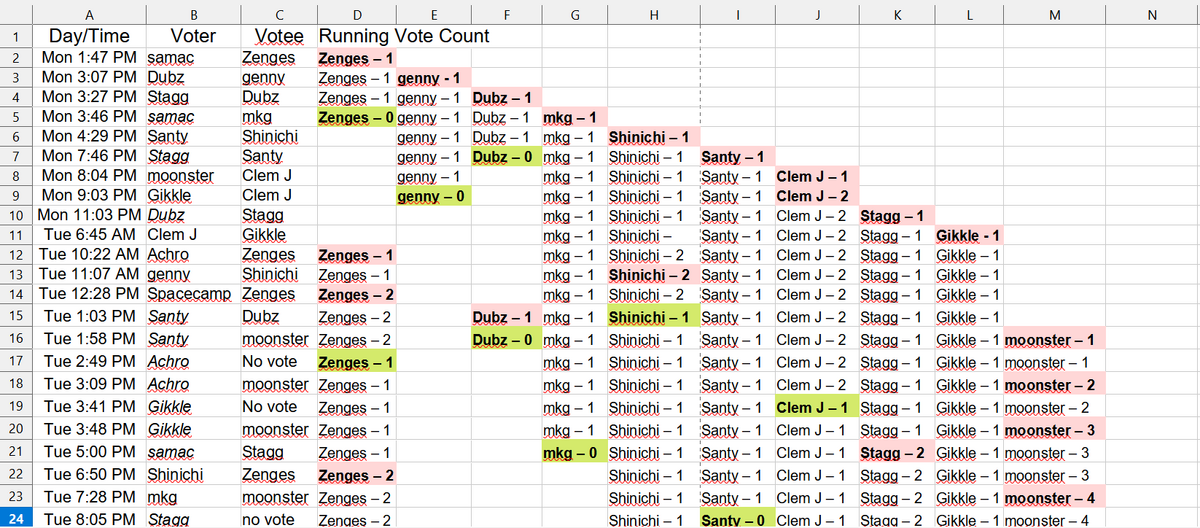This screenshot has width=1200, height=528.
Task: Click the green "mkg – 0" cell
Action: pos(573,453)
